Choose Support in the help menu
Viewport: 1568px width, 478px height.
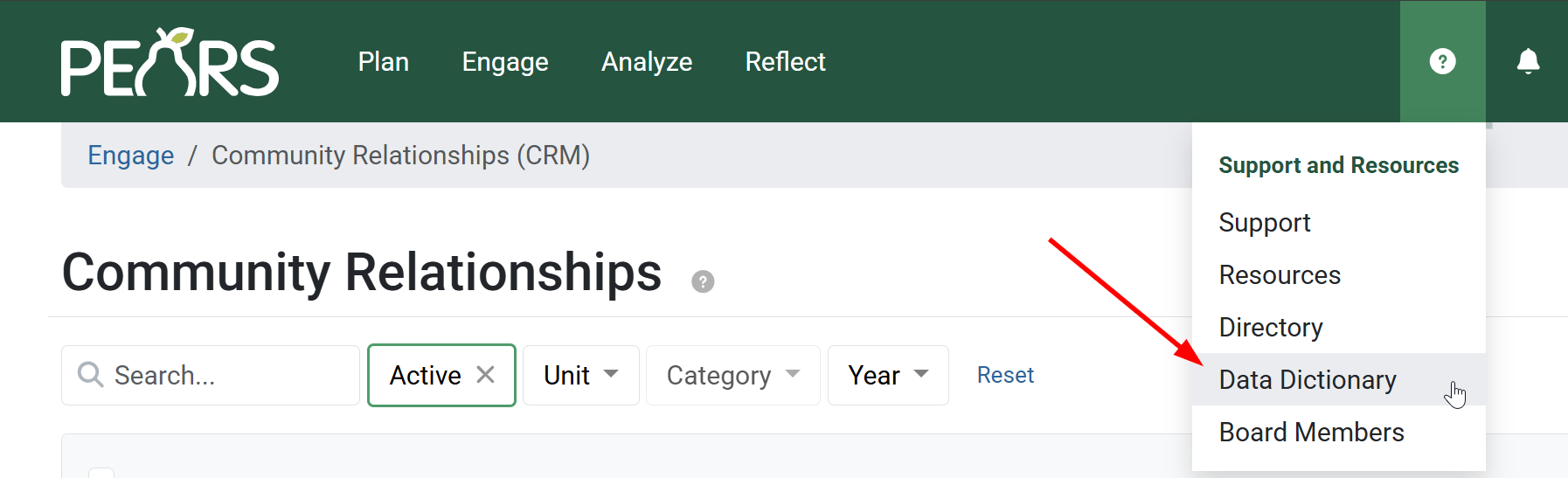point(1265,223)
